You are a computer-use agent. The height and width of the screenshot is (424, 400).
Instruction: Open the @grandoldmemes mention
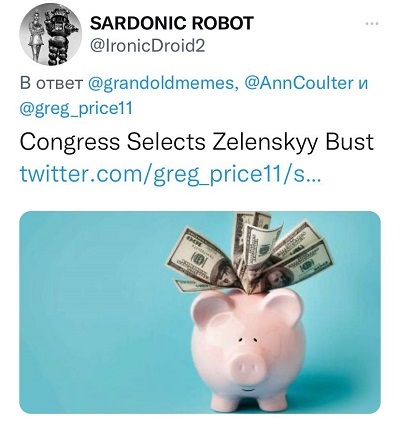tap(163, 83)
